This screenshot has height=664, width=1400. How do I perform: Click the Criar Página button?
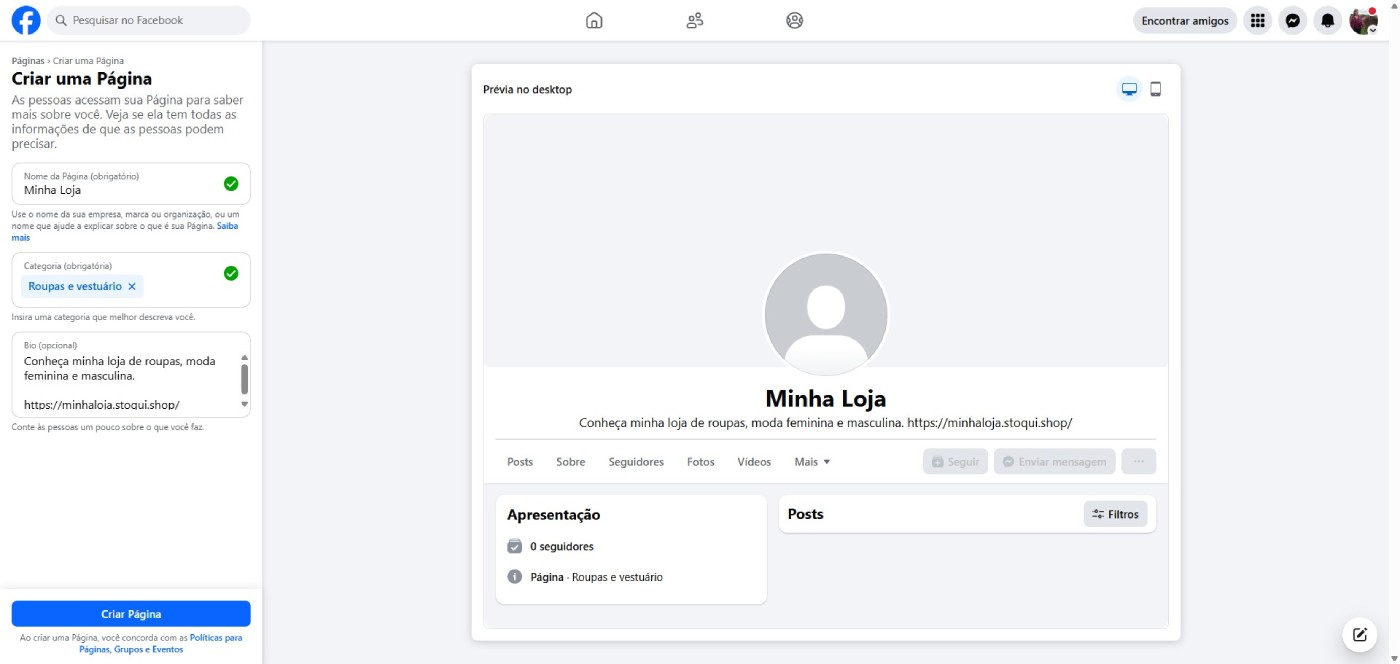click(x=131, y=613)
